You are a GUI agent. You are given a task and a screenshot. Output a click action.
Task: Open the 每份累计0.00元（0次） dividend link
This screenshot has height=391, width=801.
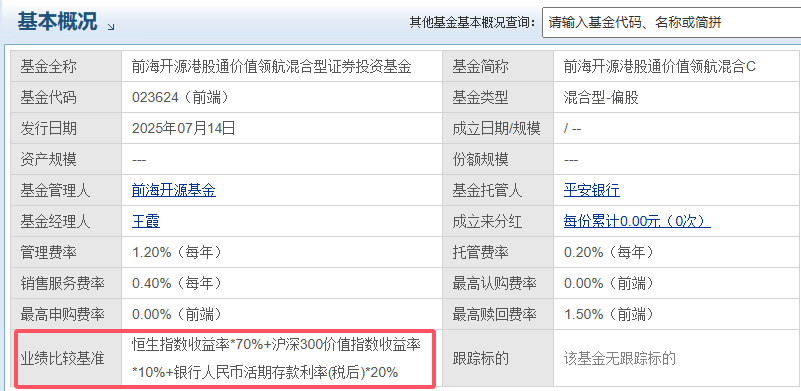click(x=637, y=221)
